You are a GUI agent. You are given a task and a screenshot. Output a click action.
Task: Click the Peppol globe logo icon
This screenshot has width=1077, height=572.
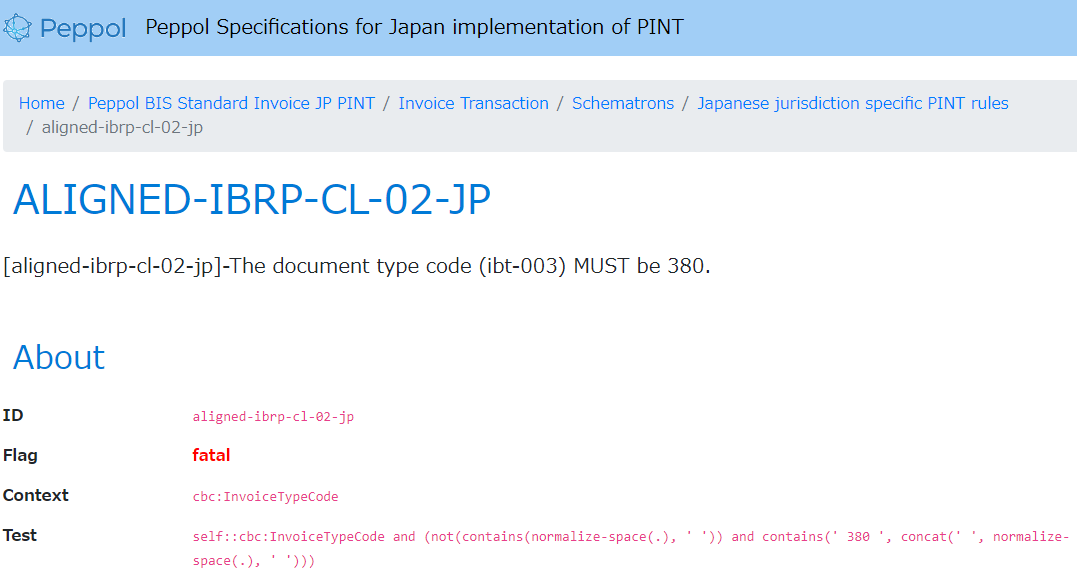(x=17, y=28)
